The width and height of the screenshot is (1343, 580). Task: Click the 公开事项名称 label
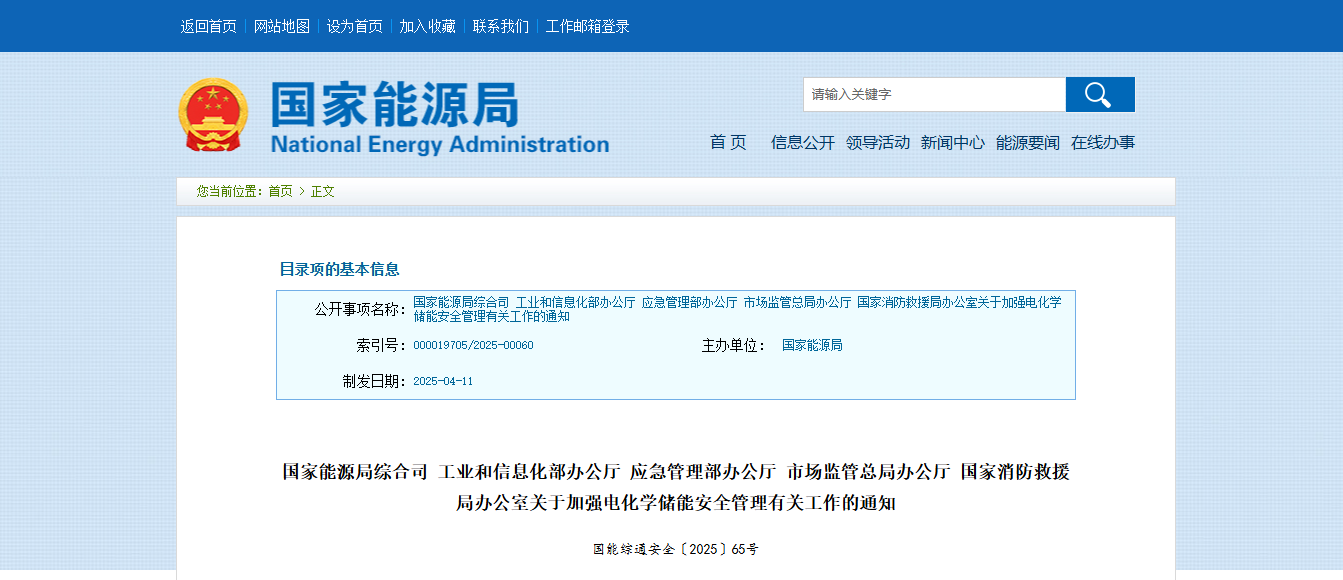click(x=360, y=309)
